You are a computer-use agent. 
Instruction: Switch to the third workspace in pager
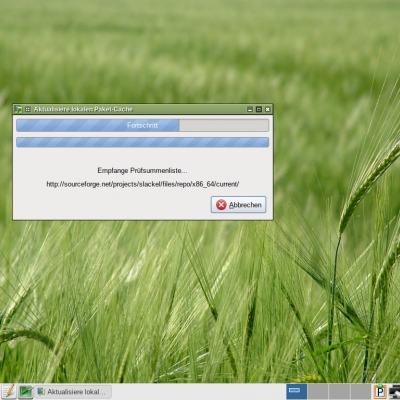point(339,392)
